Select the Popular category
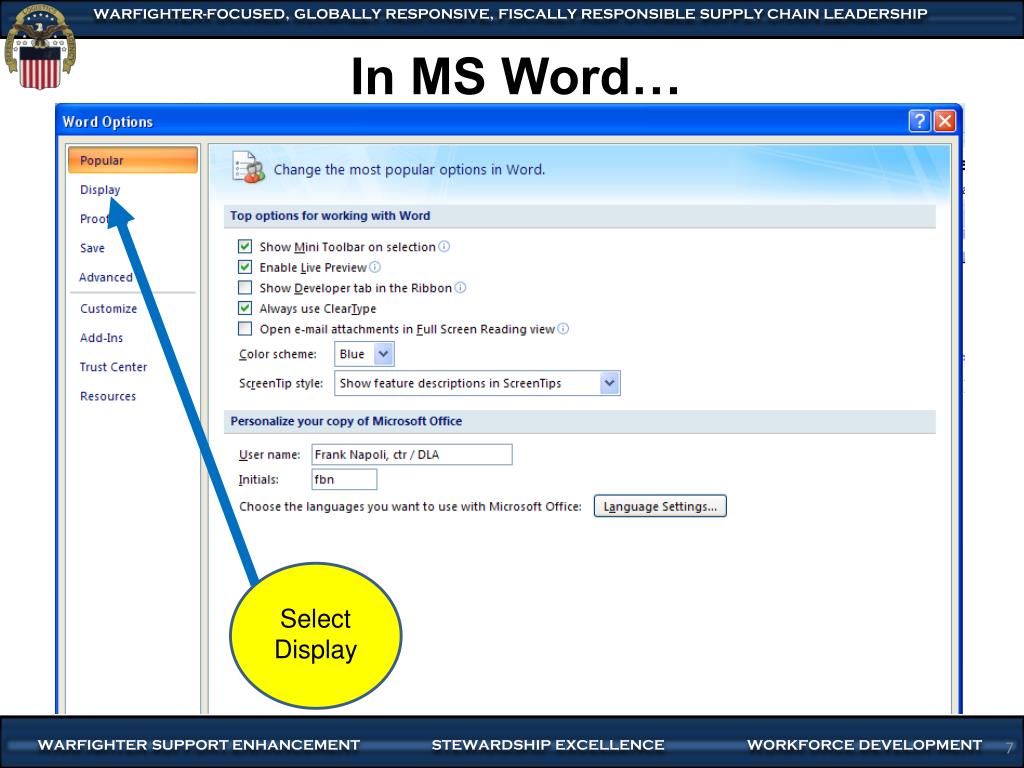This screenshot has height=768, width=1024. coord(133,160)
